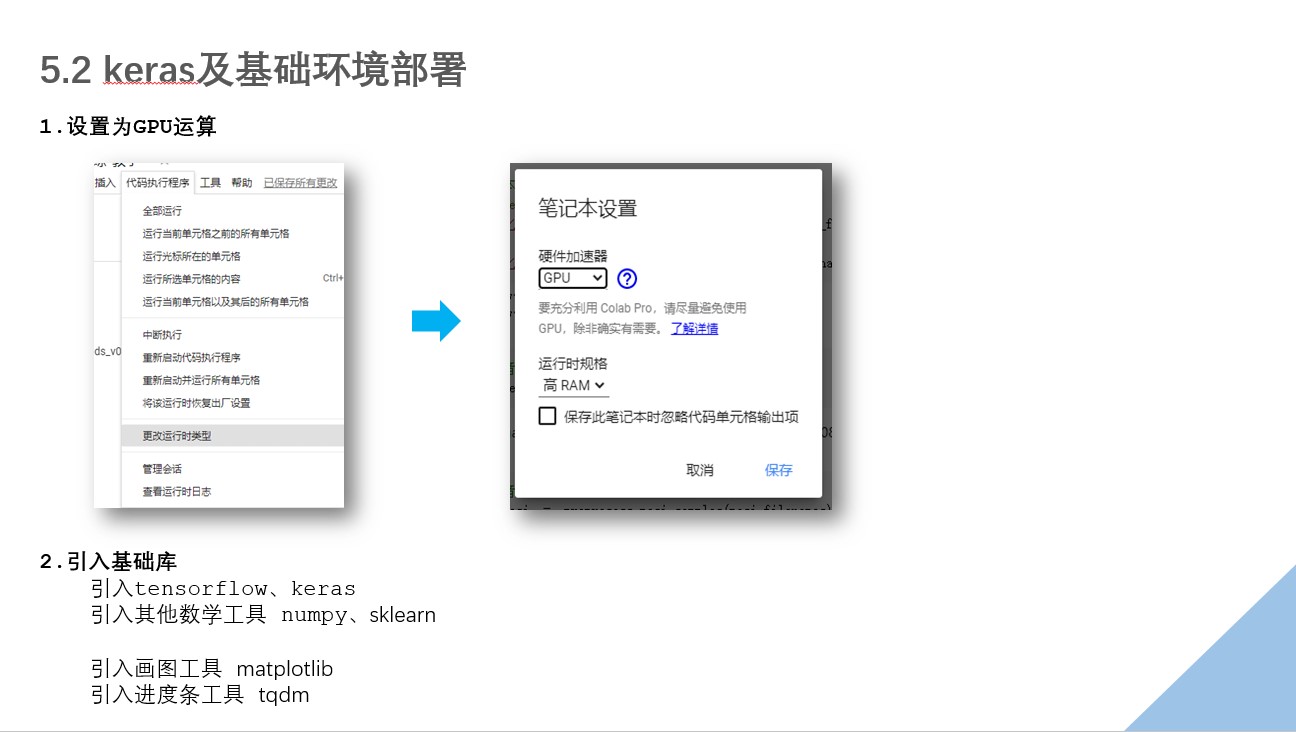Click the 已保存所有更改 status link

(x=300, y=183)
